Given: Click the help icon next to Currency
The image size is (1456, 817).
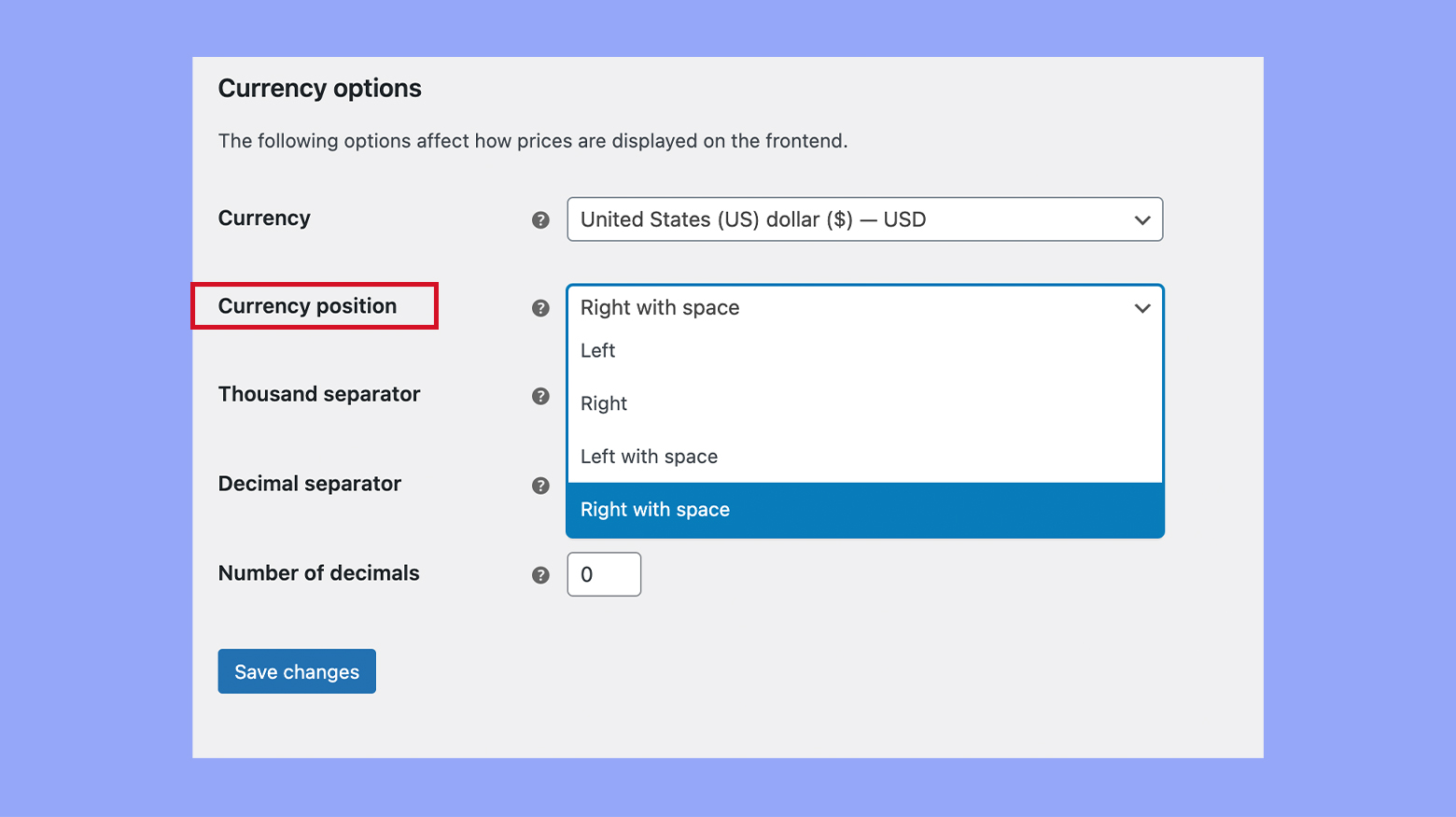Looking at the screenshot, I should point(540,220).
